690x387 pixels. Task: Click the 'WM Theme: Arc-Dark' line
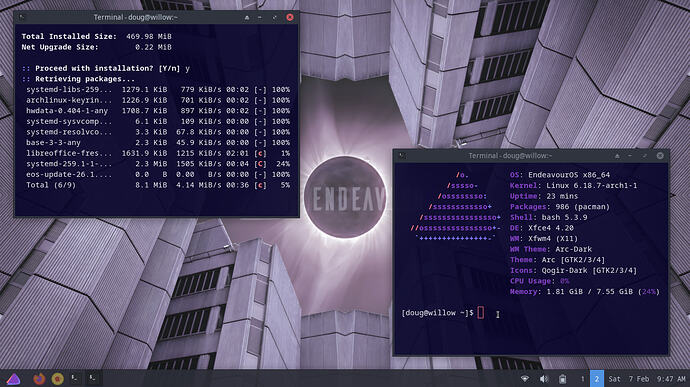[x=551, y=249]
